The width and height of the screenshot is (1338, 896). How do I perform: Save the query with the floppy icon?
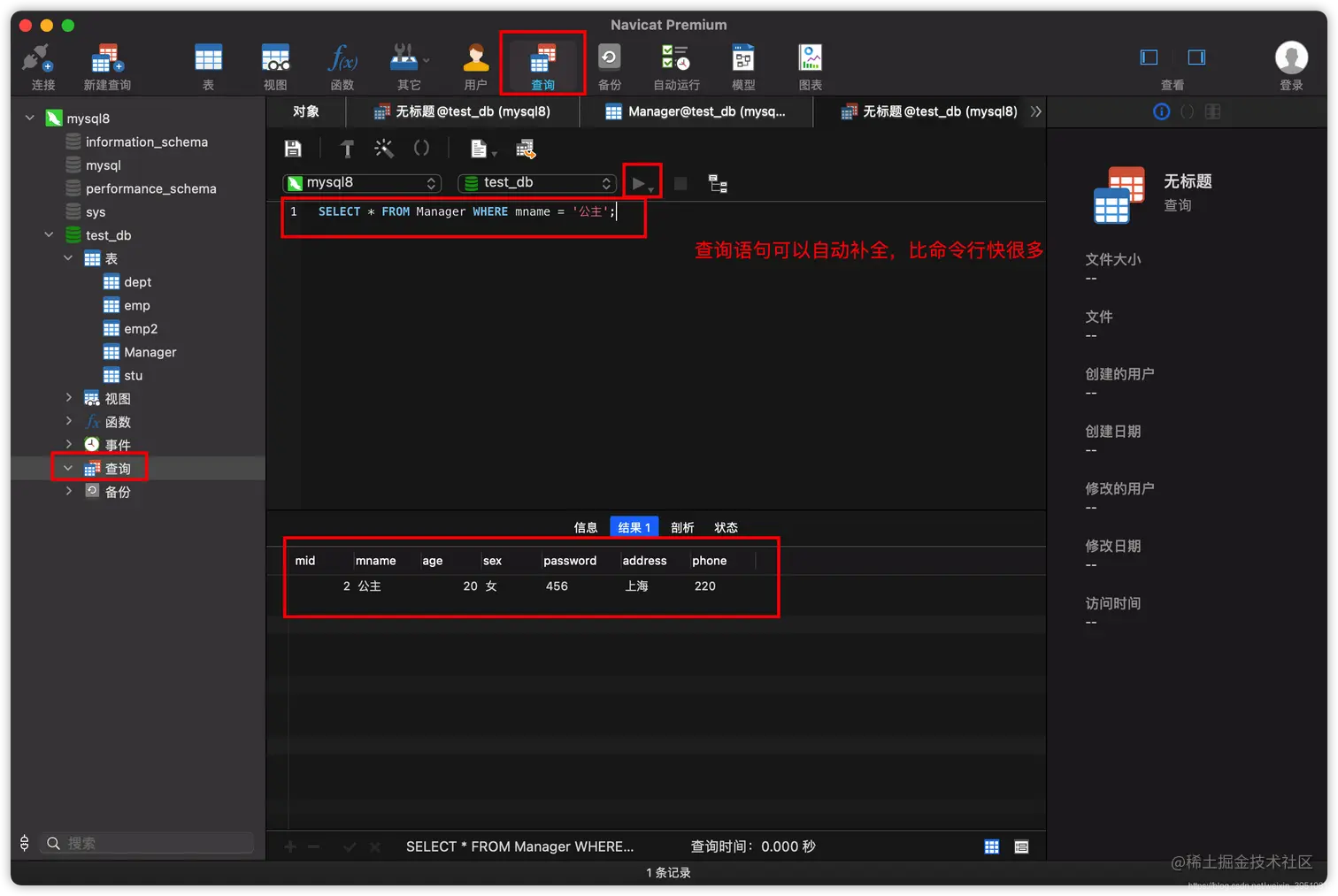pos(293,149)
